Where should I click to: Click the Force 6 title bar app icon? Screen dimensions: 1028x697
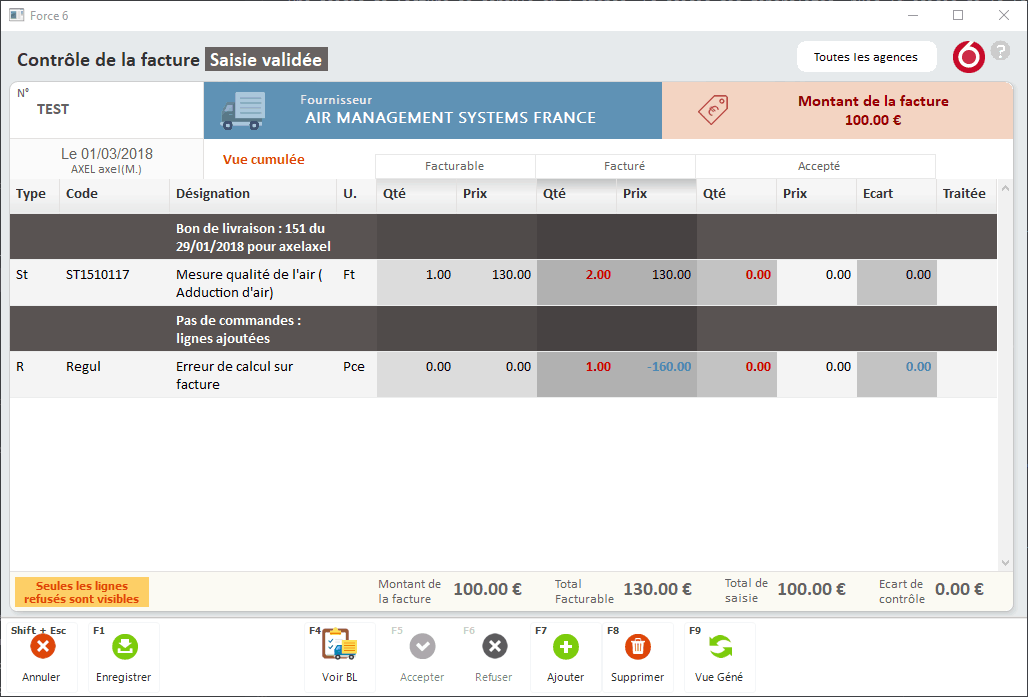tap(16, 15)
